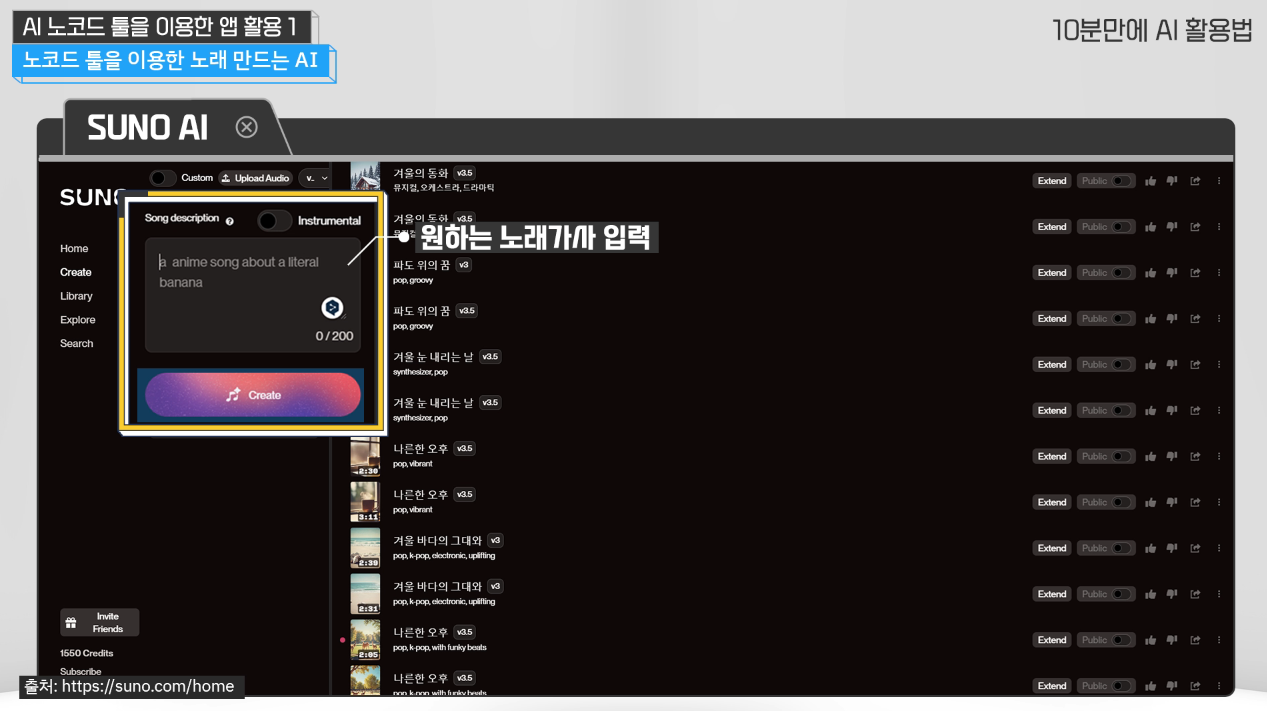Turn on the Instrumental switch
The width and height of the screenshot is (1267, 711).
274,220
